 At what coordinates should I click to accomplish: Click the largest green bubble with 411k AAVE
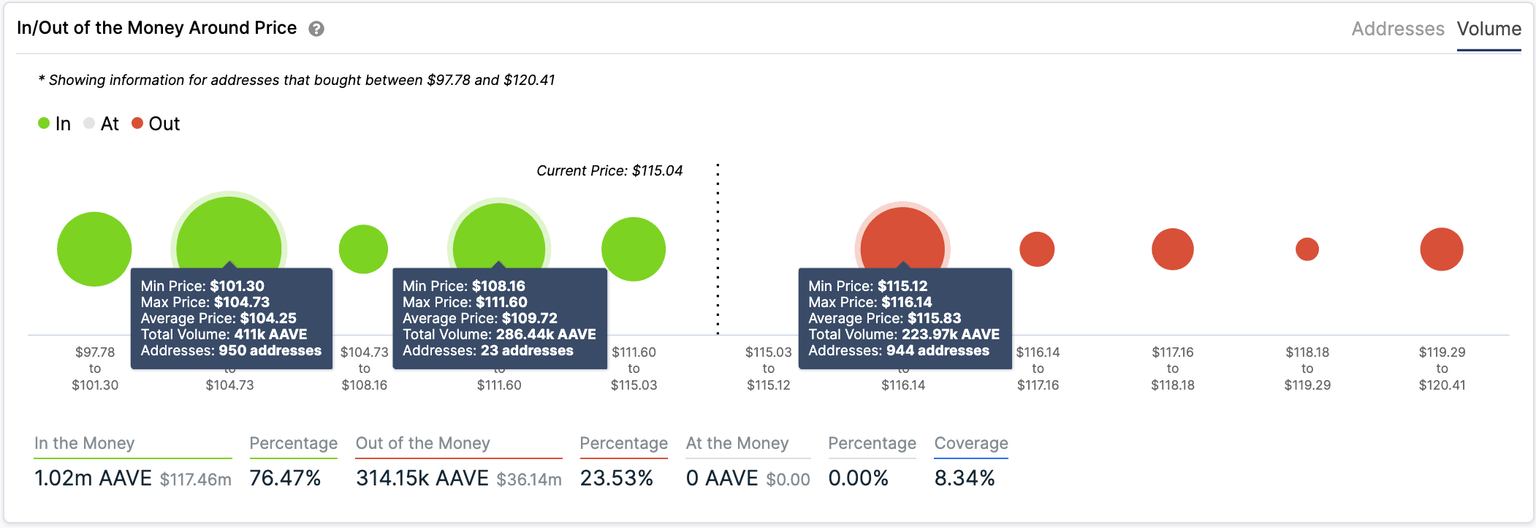[228, 230]
